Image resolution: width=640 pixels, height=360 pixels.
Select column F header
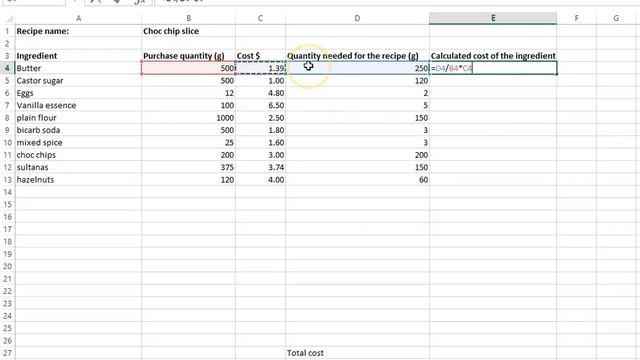[576, 18]
